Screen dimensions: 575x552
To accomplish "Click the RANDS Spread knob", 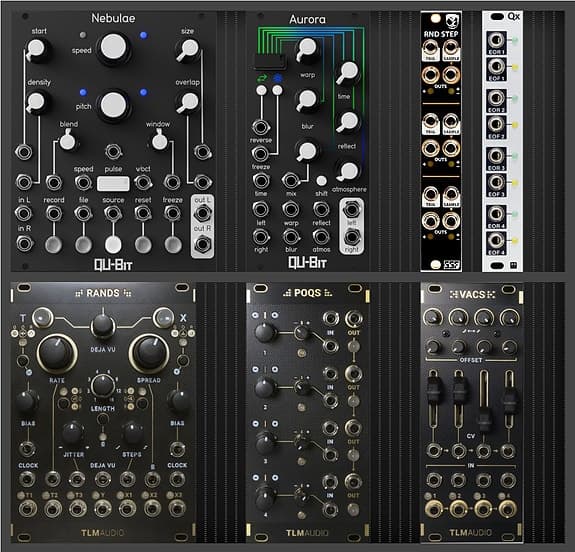I will pos(149,353).
